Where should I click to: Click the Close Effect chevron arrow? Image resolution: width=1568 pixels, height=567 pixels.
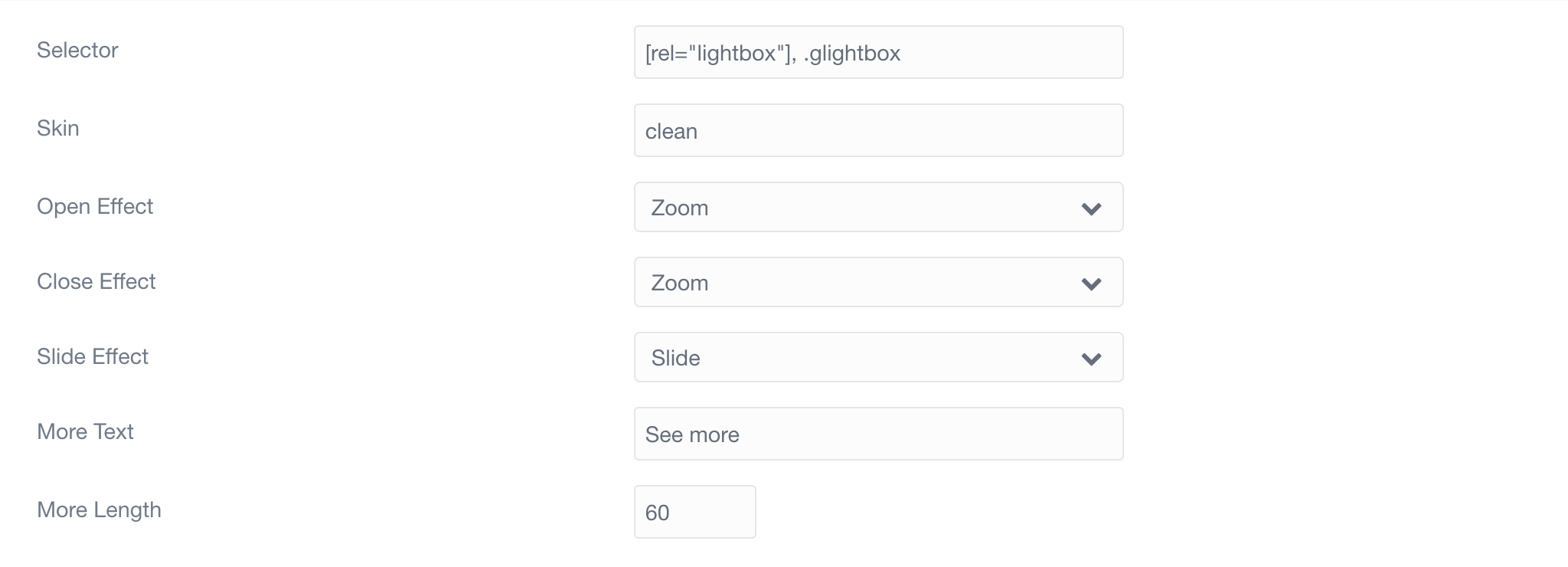(x=1091, y=283)
